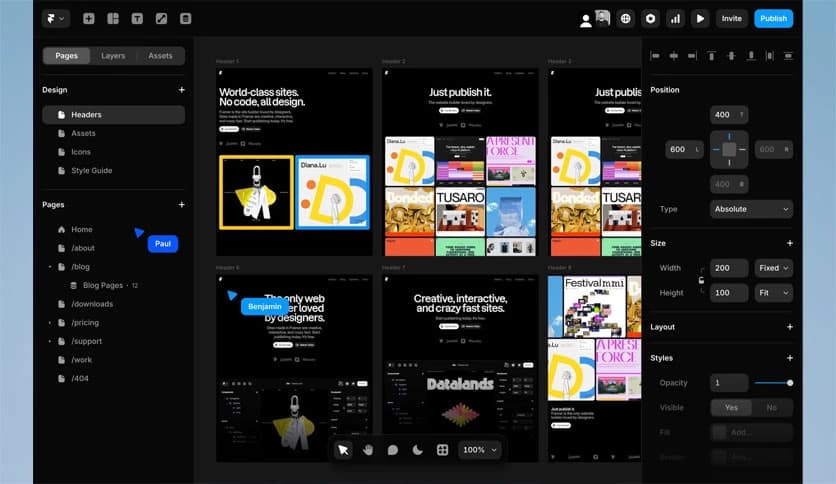Open the grid view icon in bottom toolbar
836x484 pixels.
tap(443, 450)
